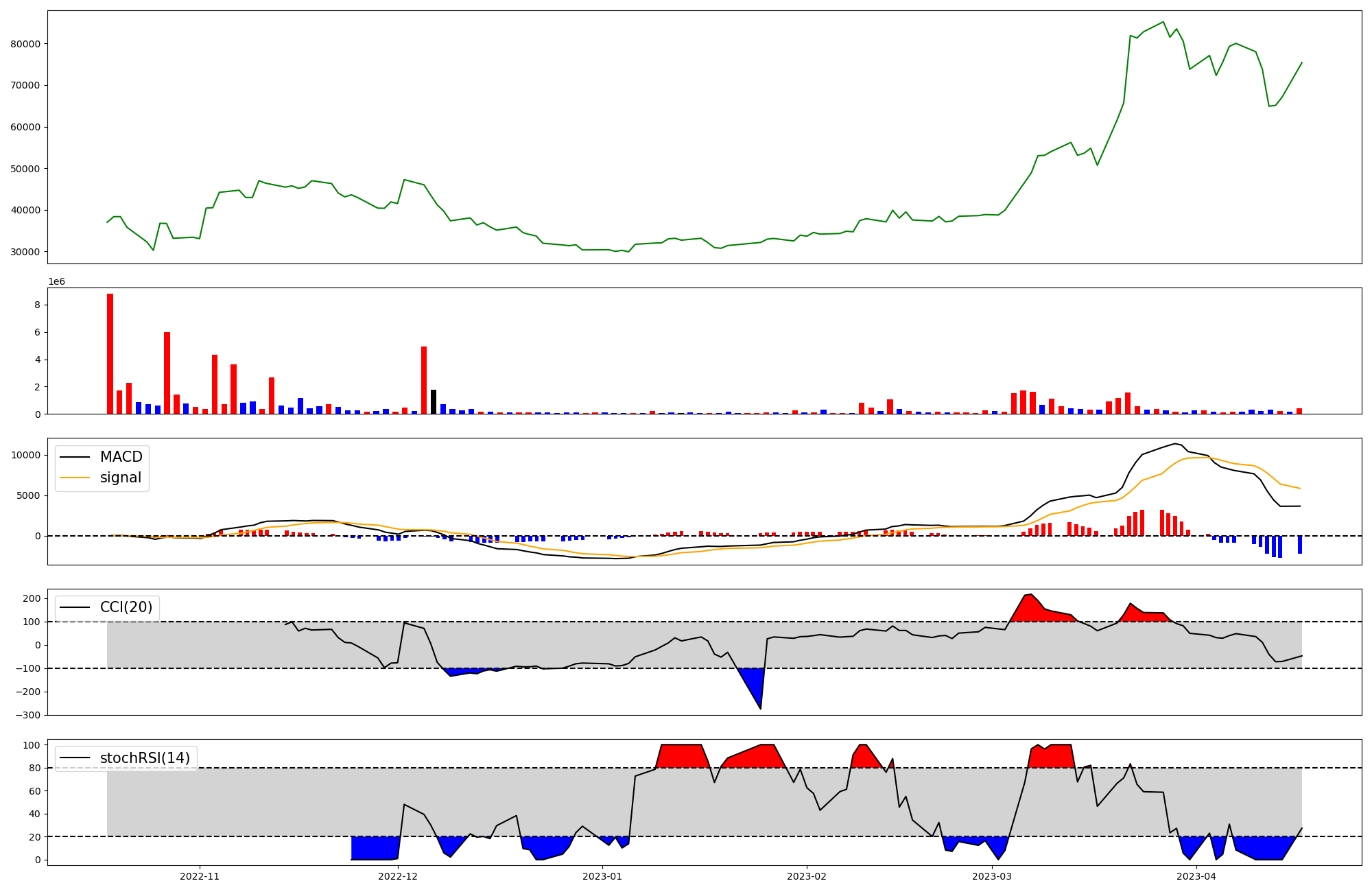The image size is (1372, 892).
Task: Click the CCI(20) legend label
Action: [x=126, y=607]
